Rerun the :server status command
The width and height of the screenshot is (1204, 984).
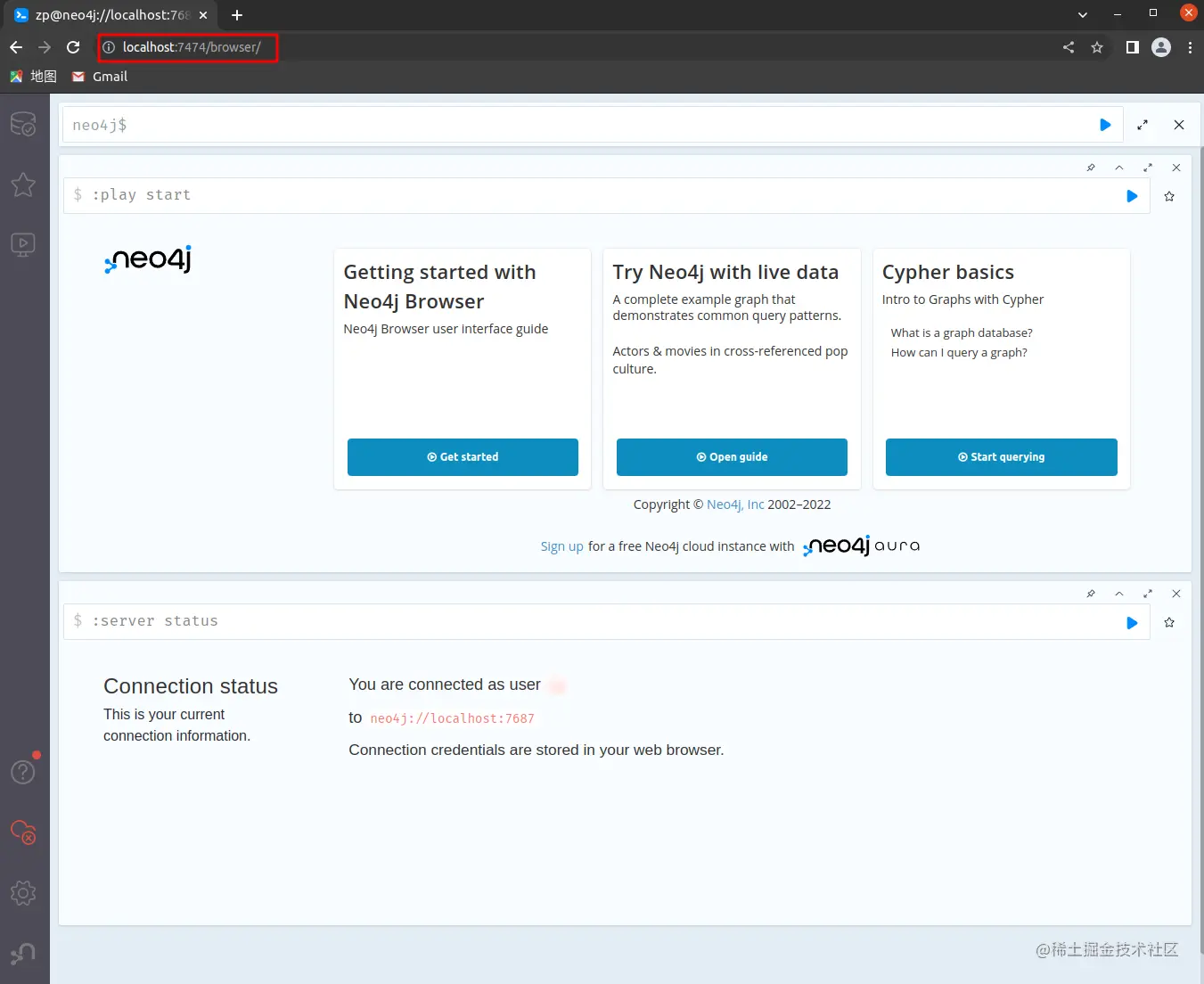tap(1132, 622)
